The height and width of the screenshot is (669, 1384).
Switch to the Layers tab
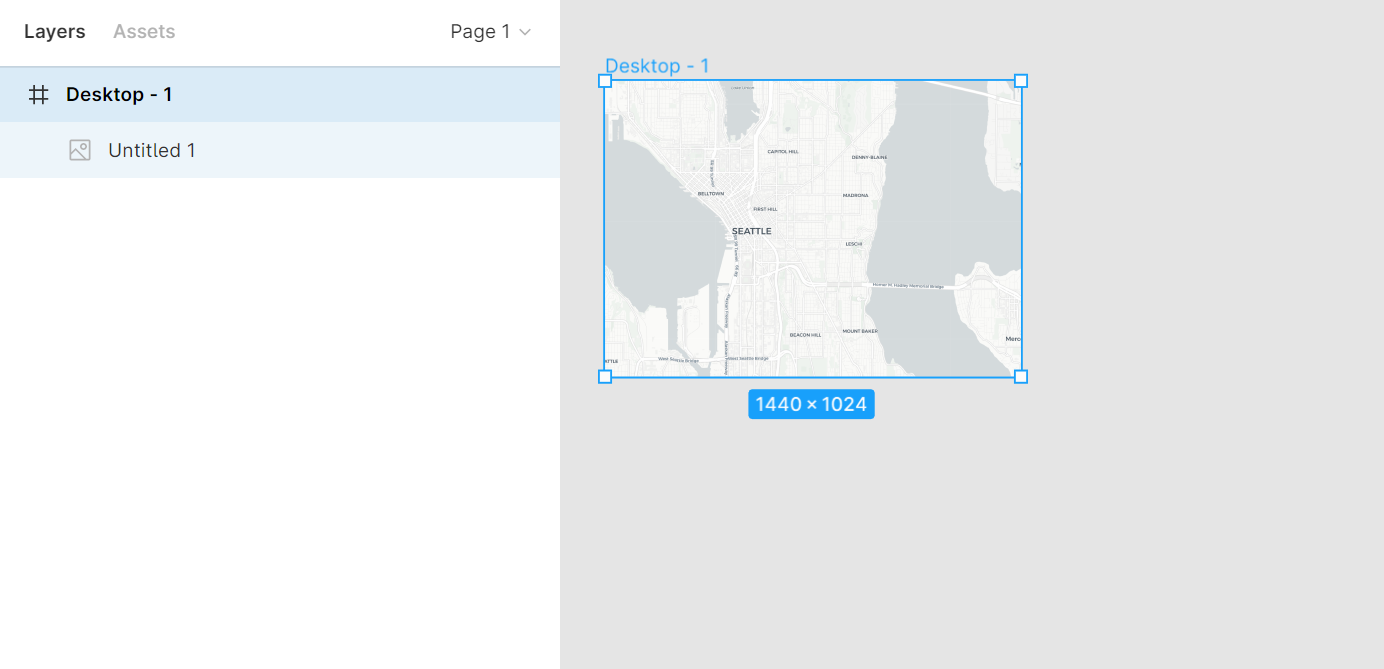coord(54,32)
